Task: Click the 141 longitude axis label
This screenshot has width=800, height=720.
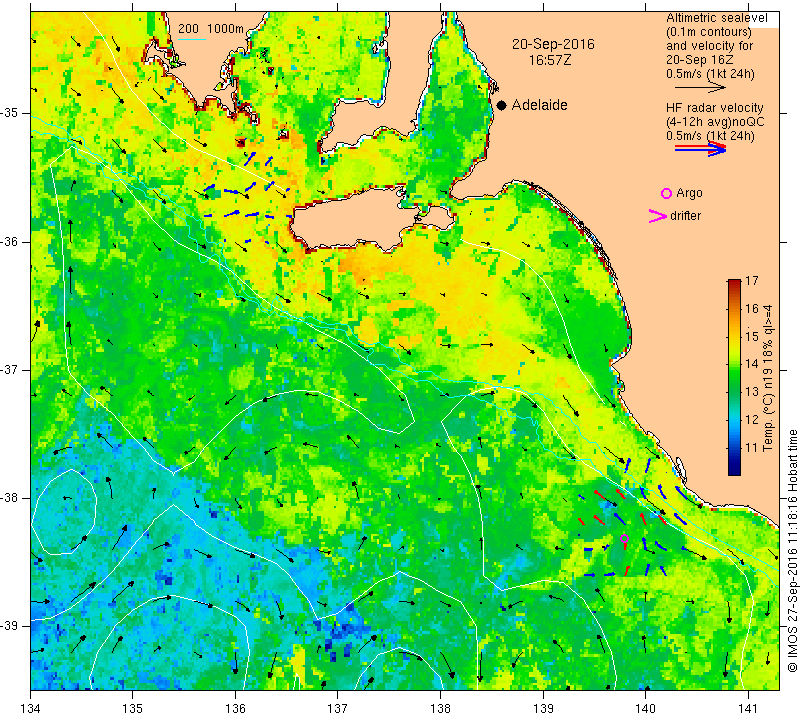Action: (x=748, y=709)
